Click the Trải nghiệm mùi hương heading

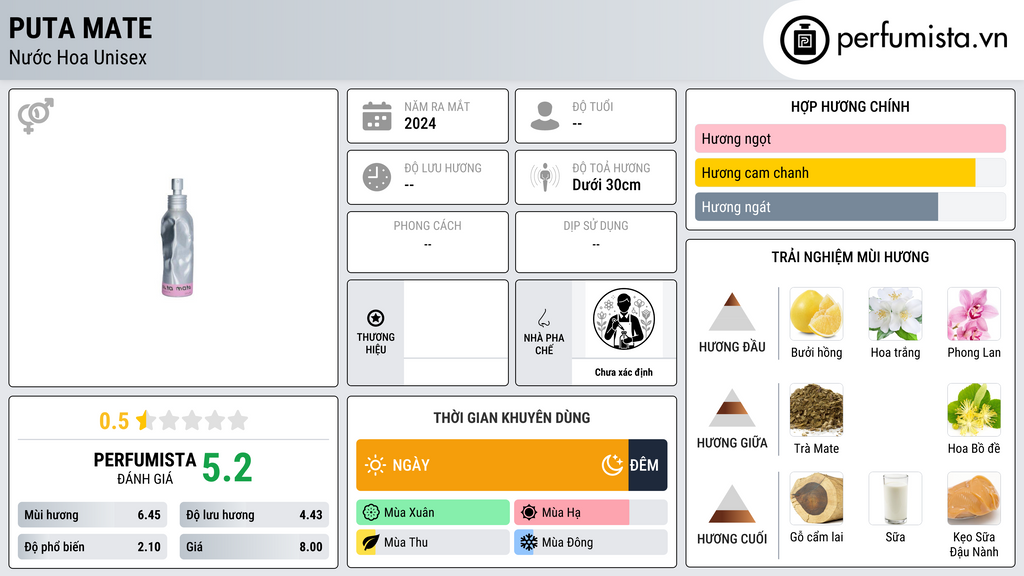(x=850, y=257)
